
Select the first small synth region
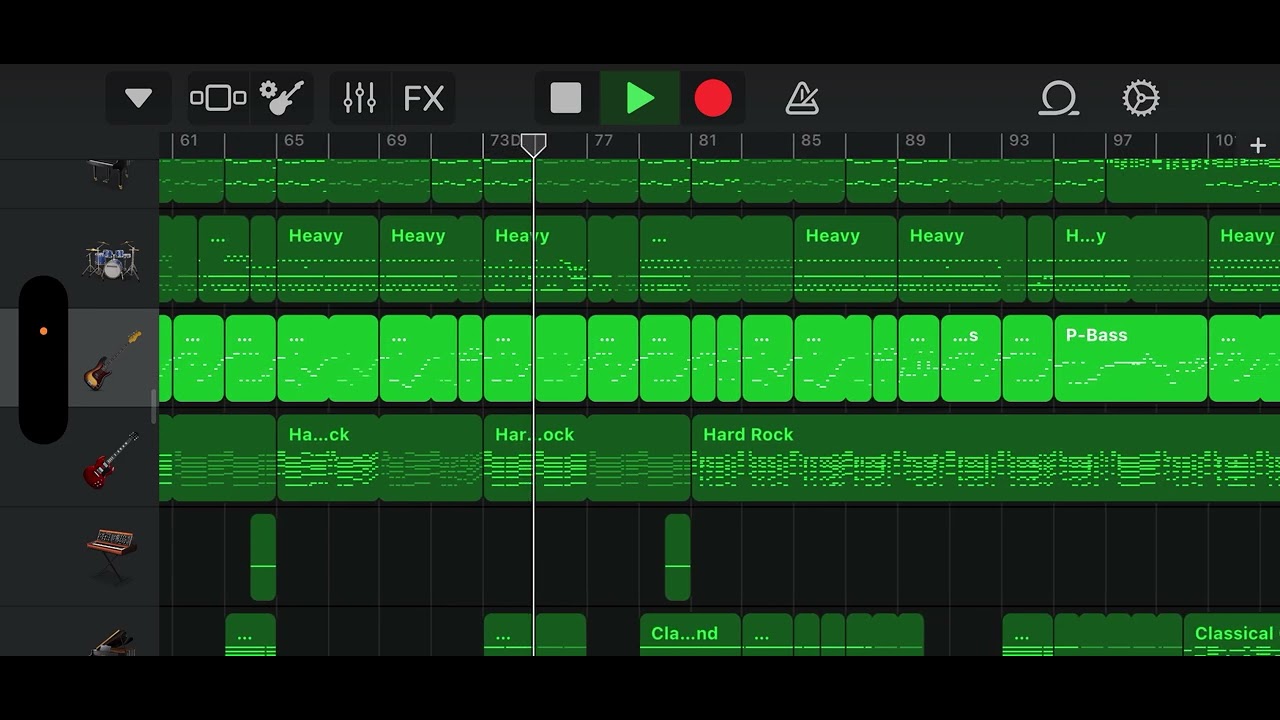click(263, 557)
